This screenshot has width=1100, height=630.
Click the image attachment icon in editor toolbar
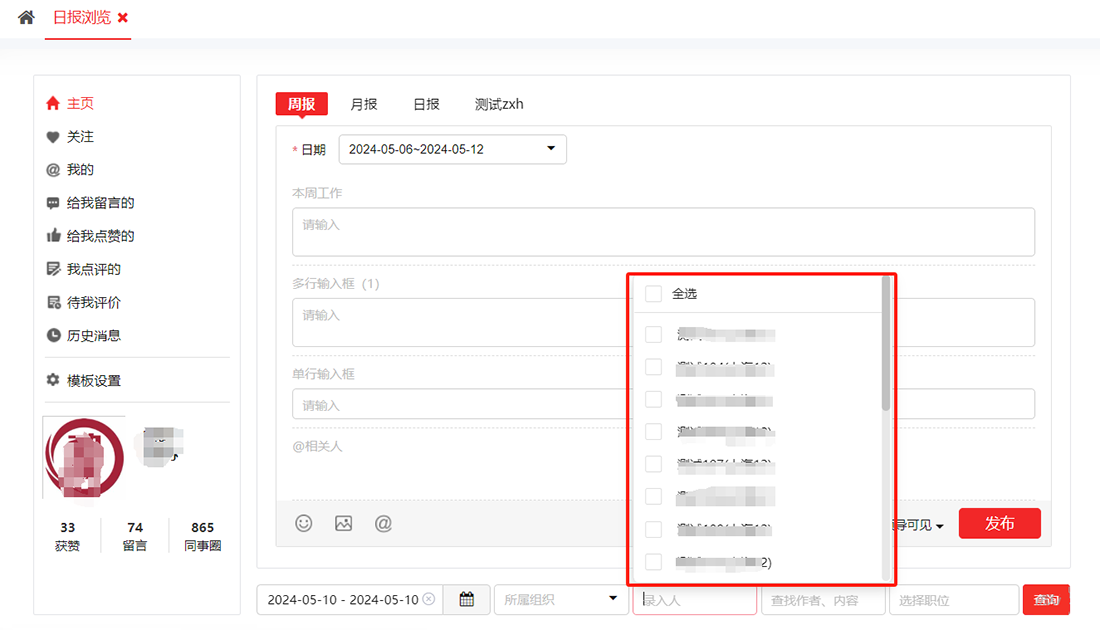tap(343, 523)
